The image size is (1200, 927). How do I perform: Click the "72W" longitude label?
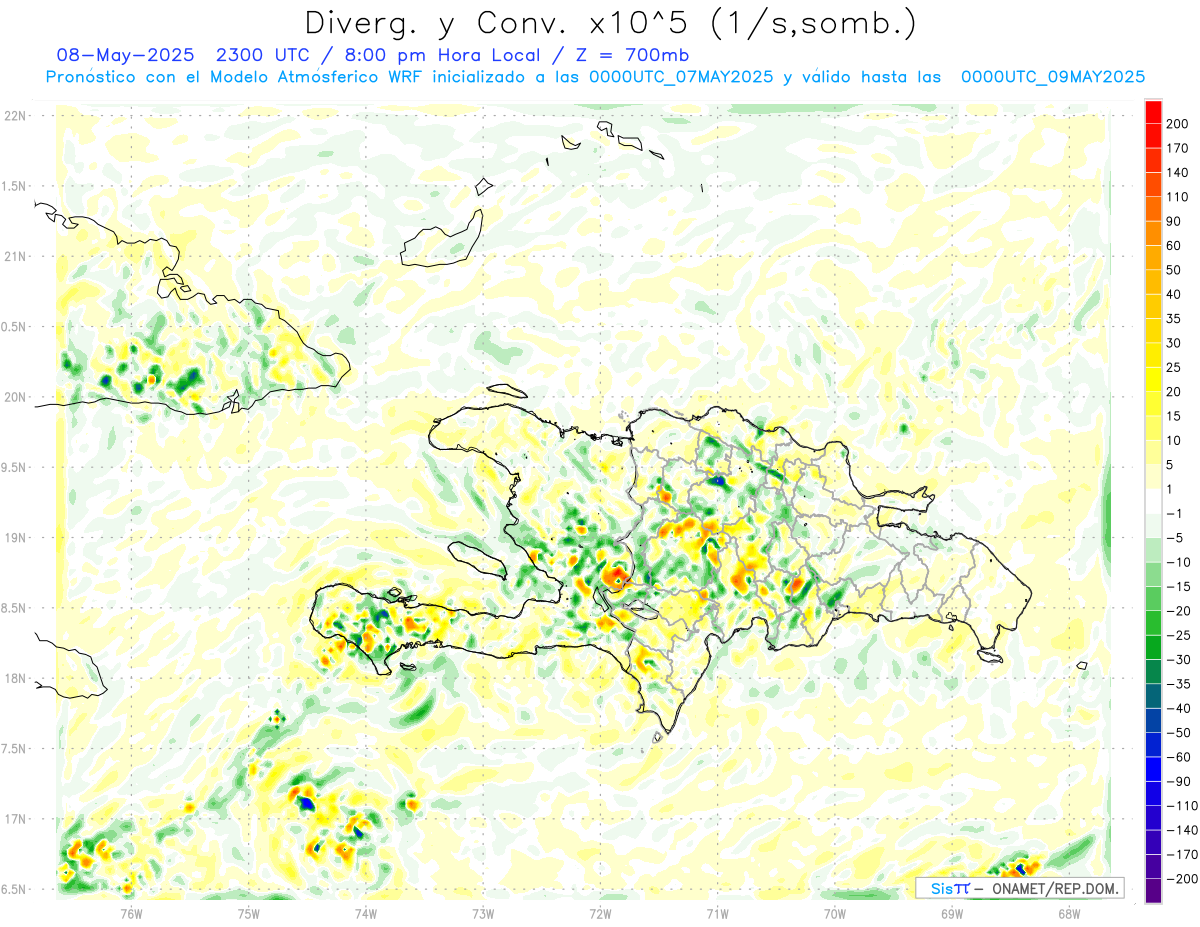click(600, 912)
